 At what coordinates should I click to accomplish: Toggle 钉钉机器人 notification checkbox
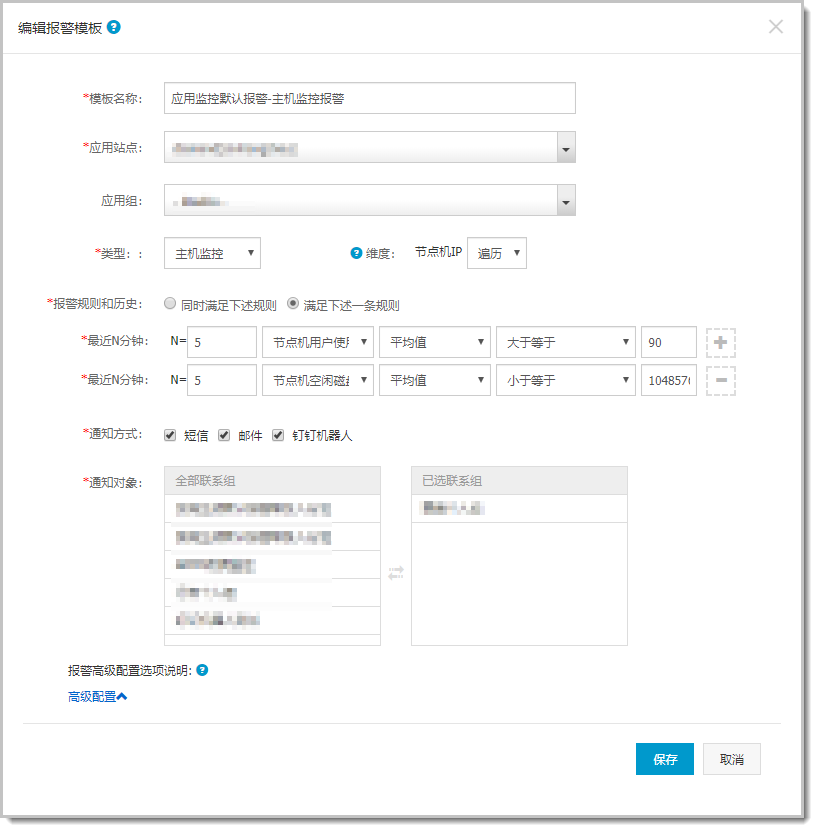pos(278,435)
